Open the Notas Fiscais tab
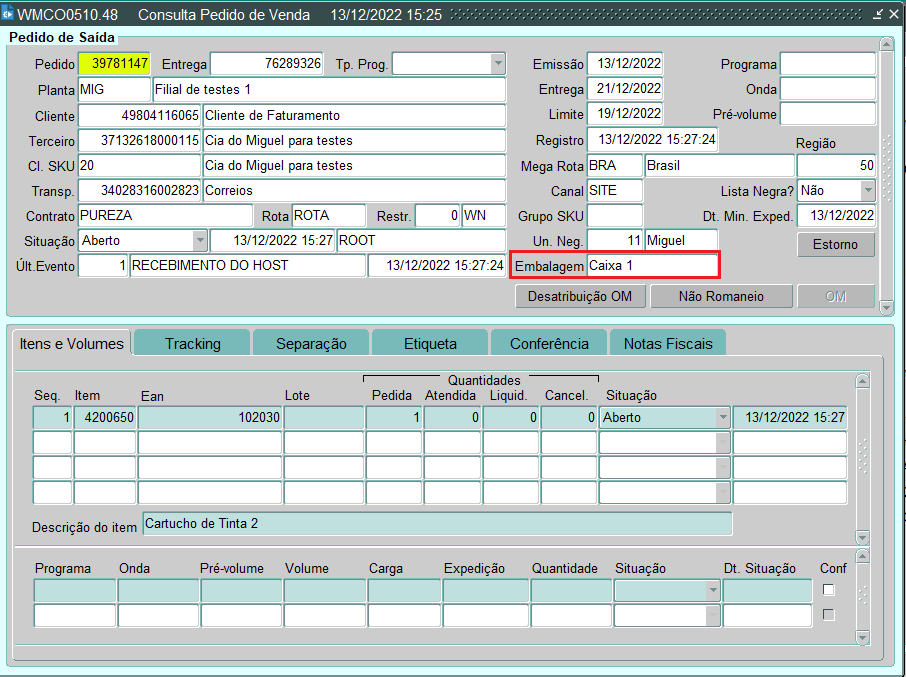Viewport: 906px width, 677px height. (x=668, y=343)
